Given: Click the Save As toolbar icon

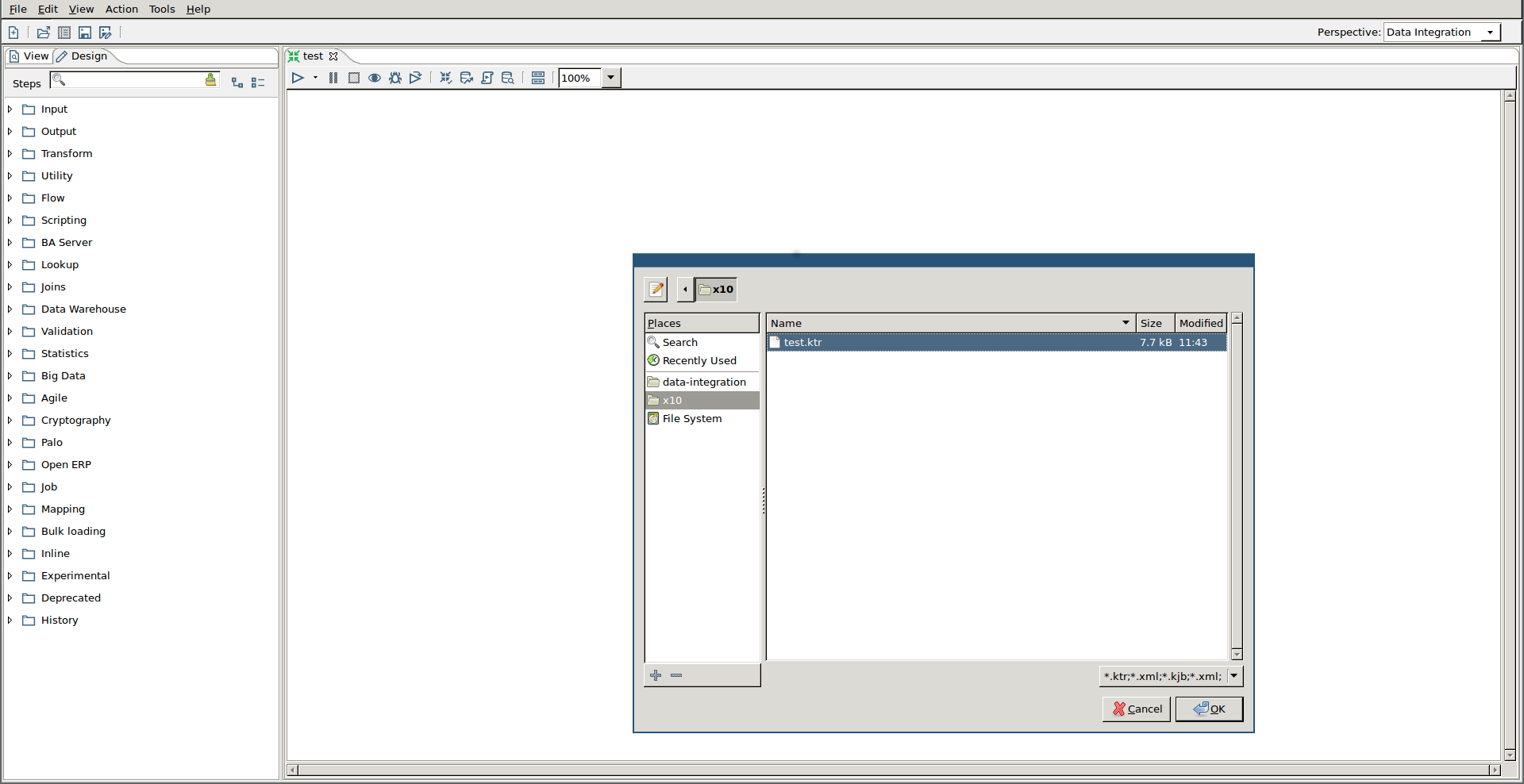Looking at the screenshot, I should 106,33.
